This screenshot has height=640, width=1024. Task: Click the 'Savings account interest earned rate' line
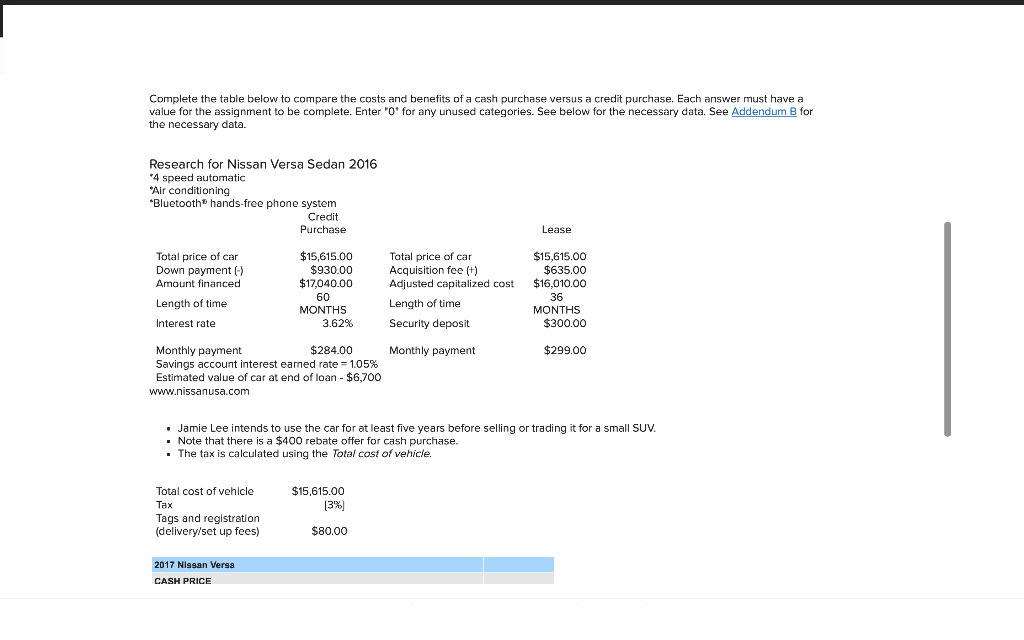coord(266,364)
